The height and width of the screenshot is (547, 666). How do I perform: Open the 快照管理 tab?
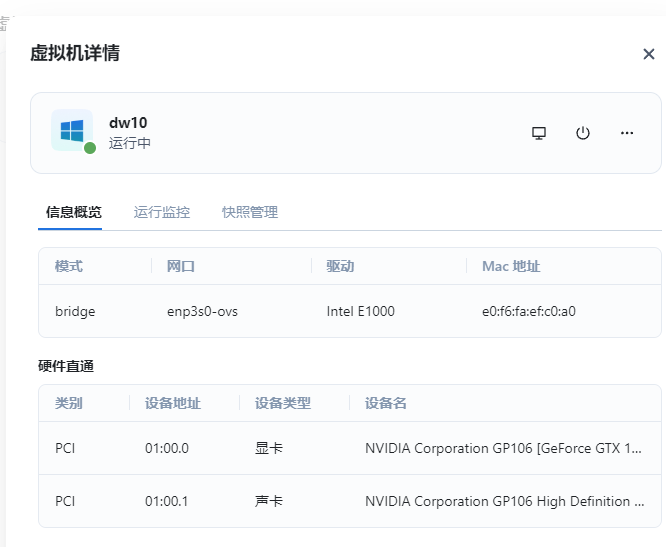click(250, 212)
